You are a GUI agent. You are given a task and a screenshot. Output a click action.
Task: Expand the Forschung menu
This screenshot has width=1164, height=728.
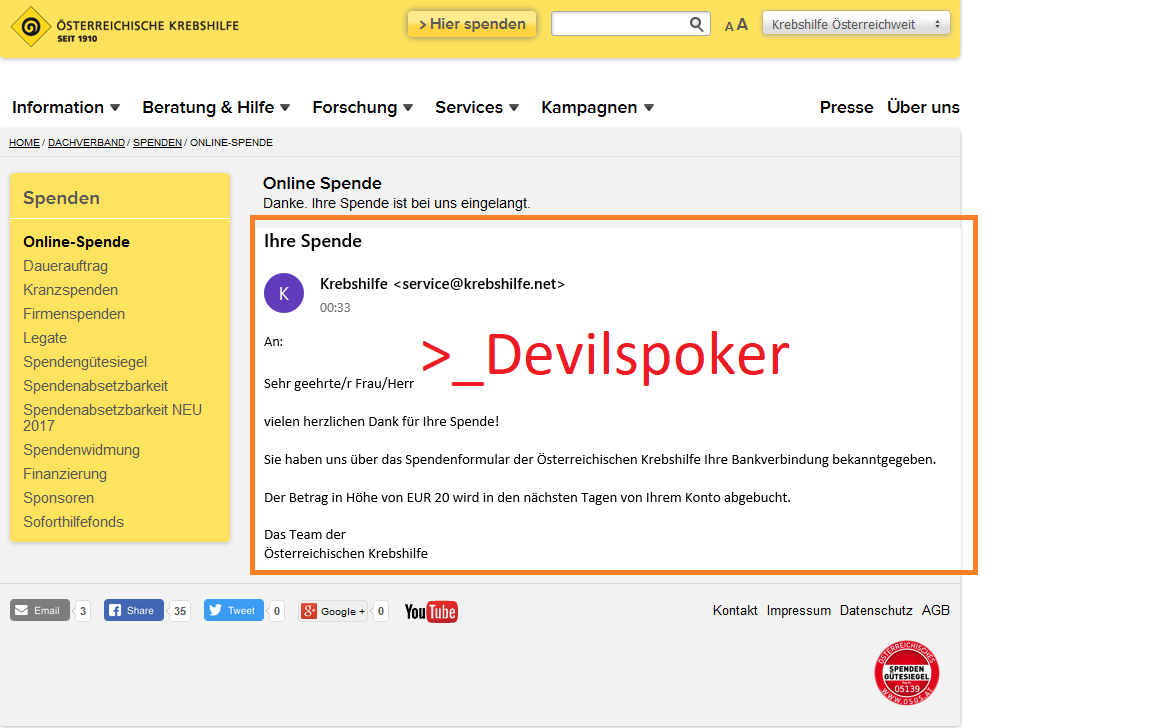(362, 107)
